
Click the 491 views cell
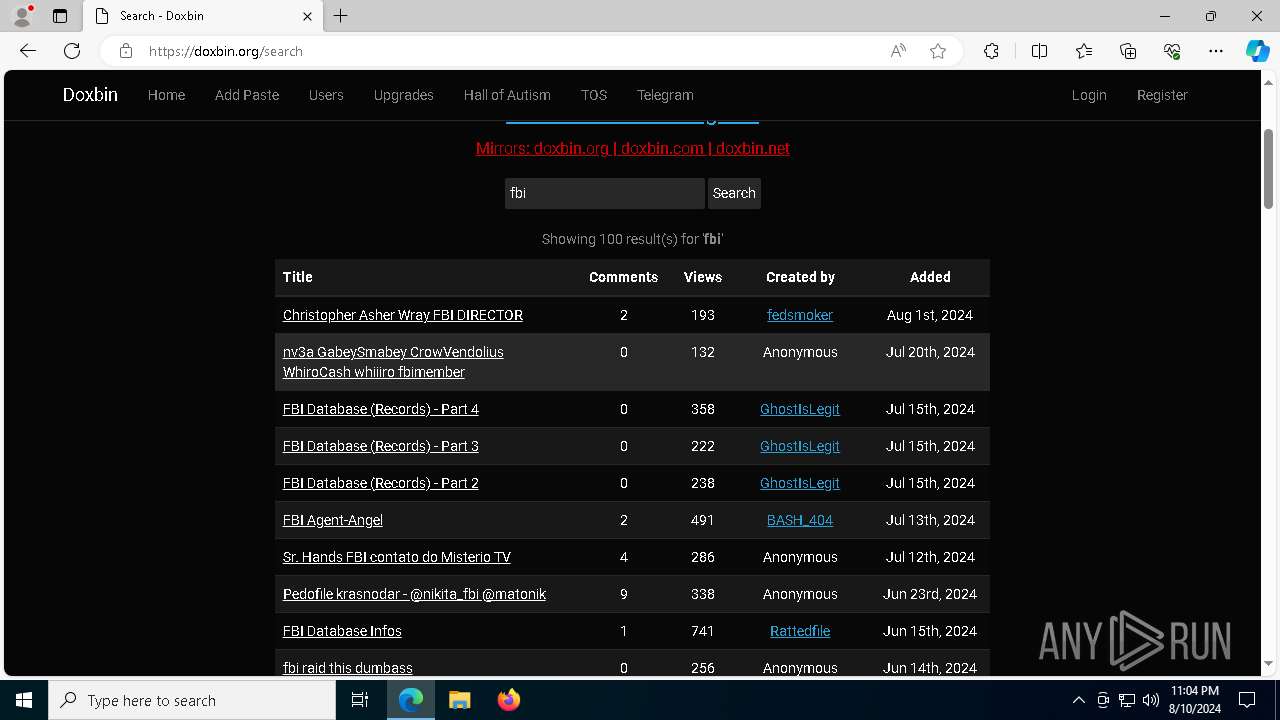[x=703, y=520]
